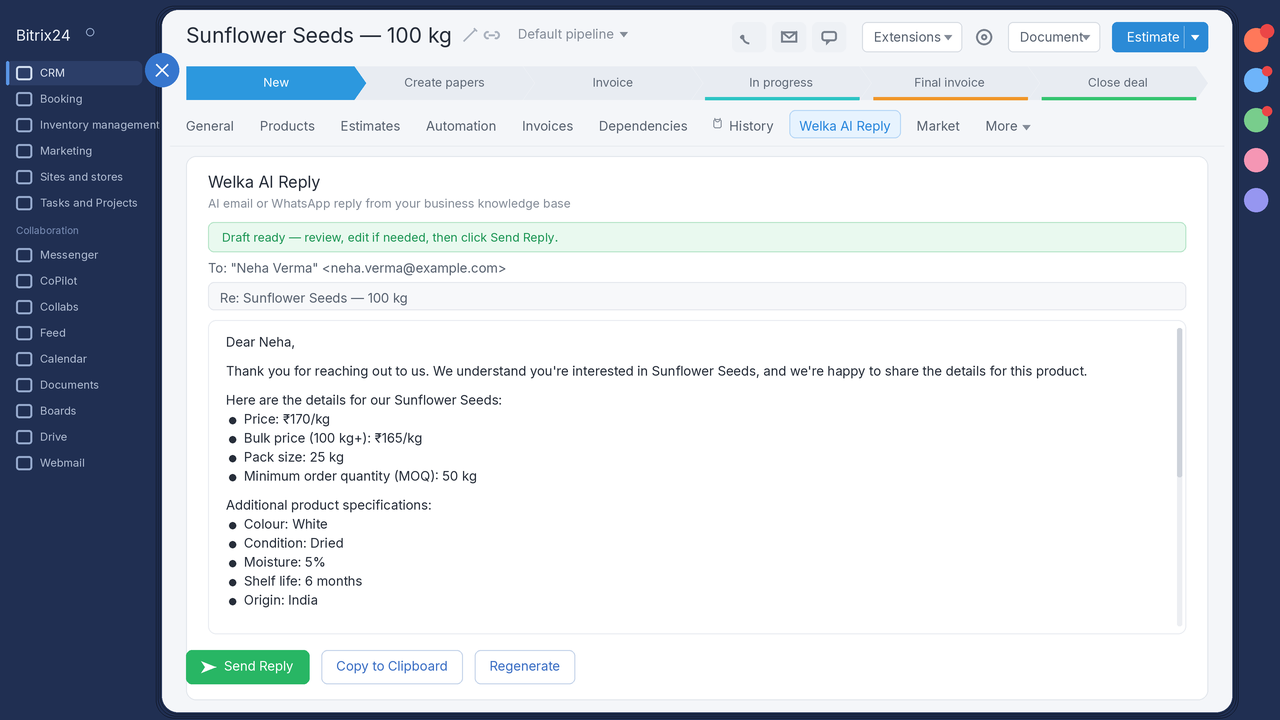Click the email envelope icon

[x=789, y=37]
